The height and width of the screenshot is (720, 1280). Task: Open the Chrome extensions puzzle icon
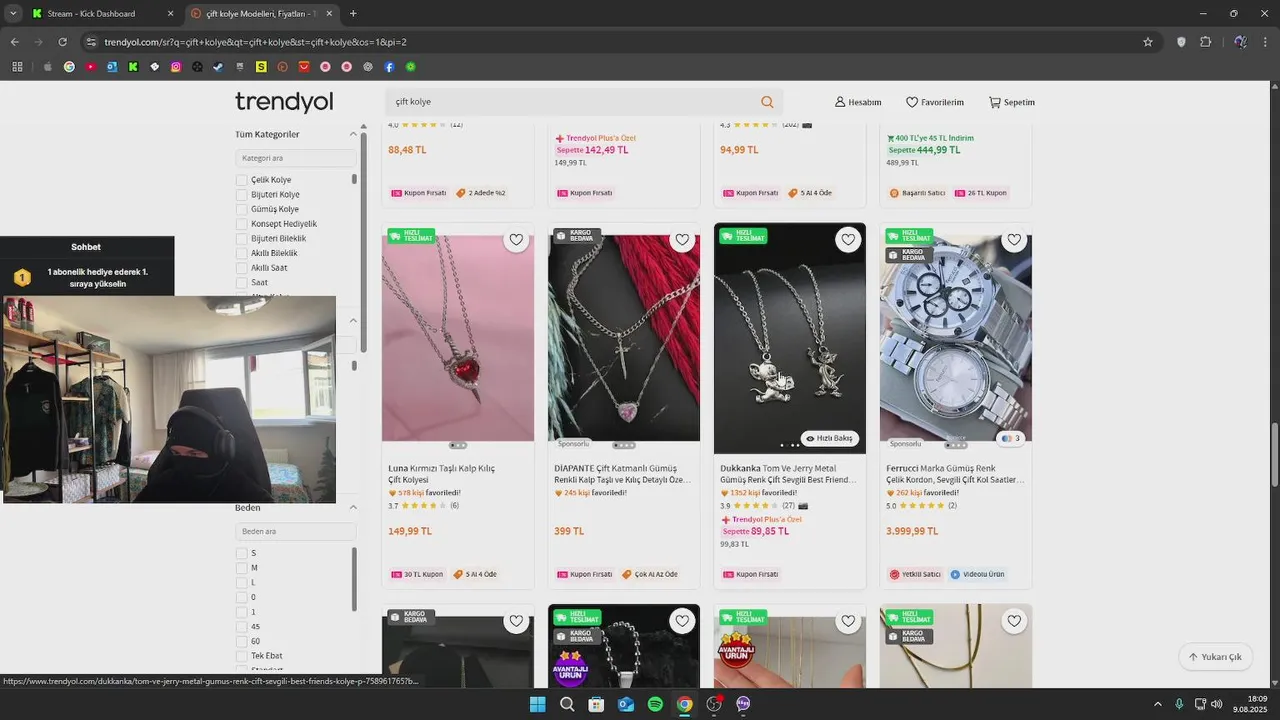[x=1206, y=42]
